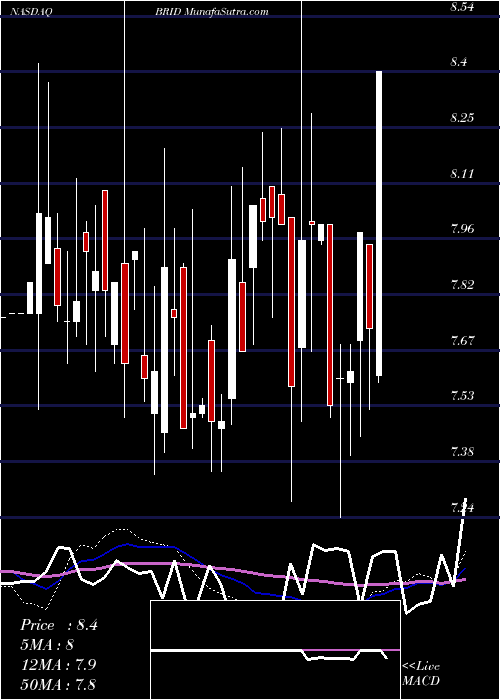Click the 8.11 price axis label
The width and height of the screenshot is (500, 700).
(x=462, y=174)
